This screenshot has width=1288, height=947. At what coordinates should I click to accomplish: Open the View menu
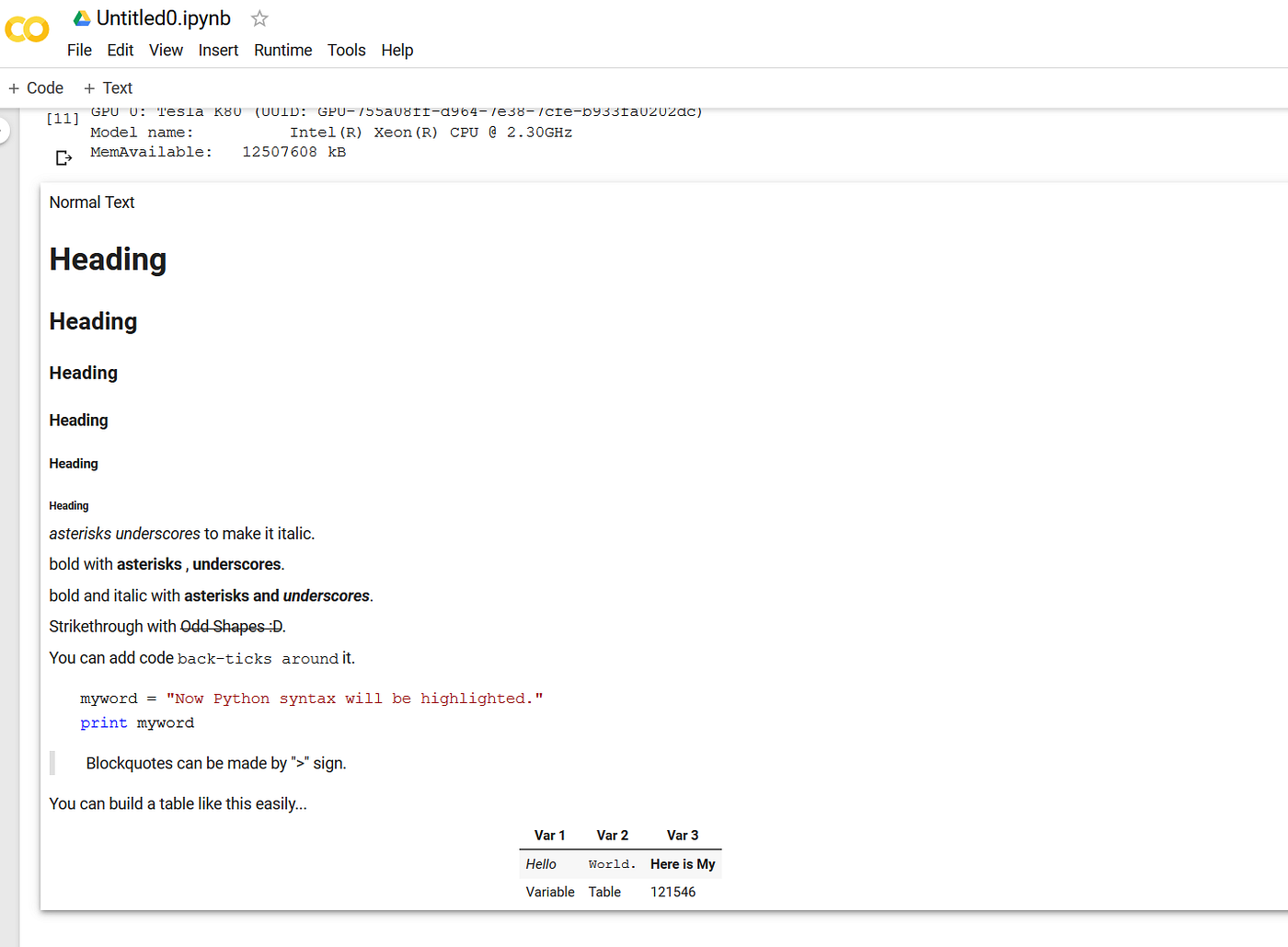pos(166,51)
